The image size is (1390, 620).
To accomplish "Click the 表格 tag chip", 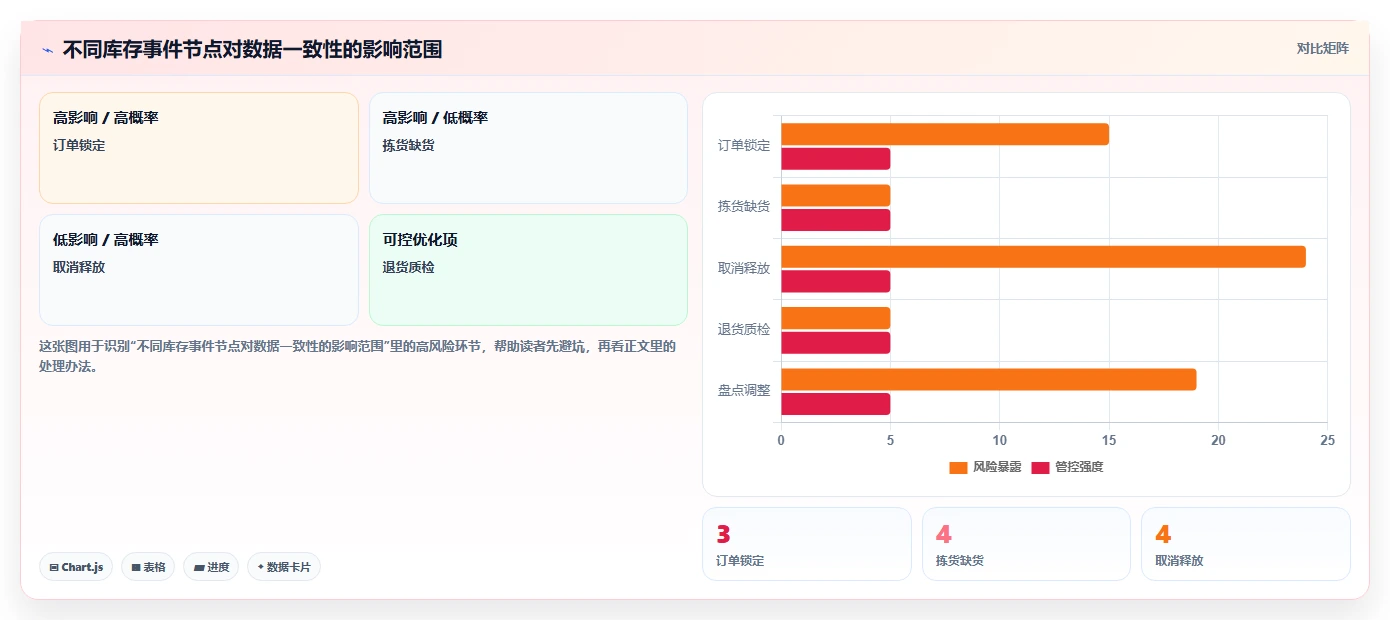I will 148,567.
